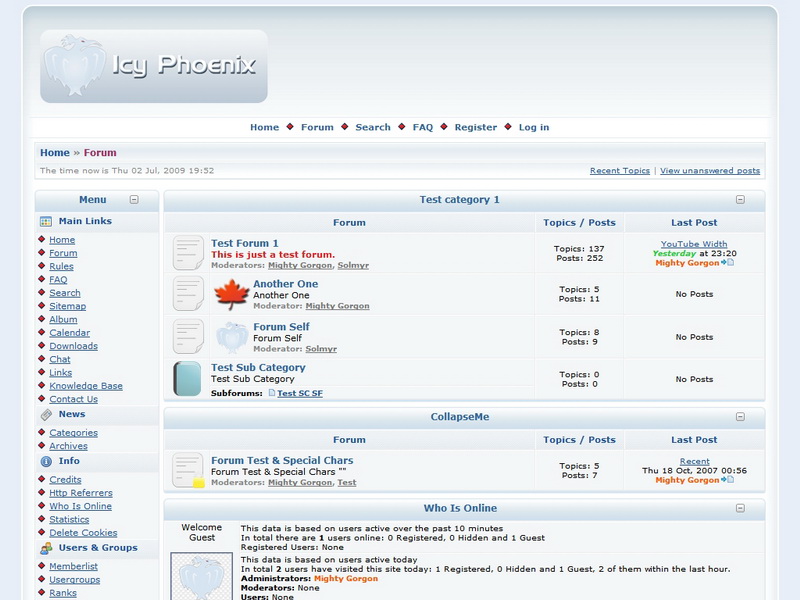This screenshot has width=800, height=600.
Task: Click Home in the breadcrumb trail
Action: pos(55,153)
